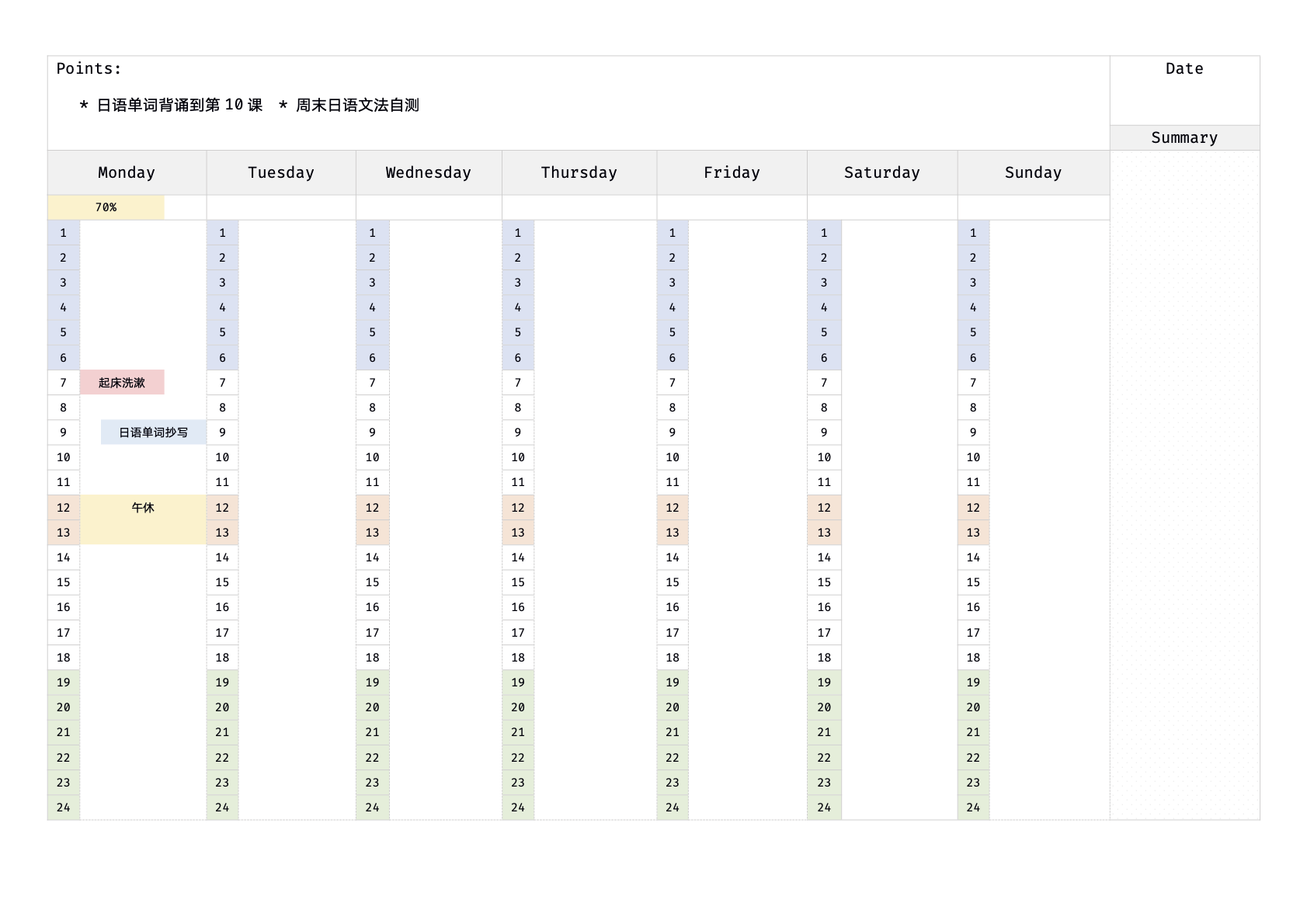
Task: Click the Friday column header
Action: [732, 172]
